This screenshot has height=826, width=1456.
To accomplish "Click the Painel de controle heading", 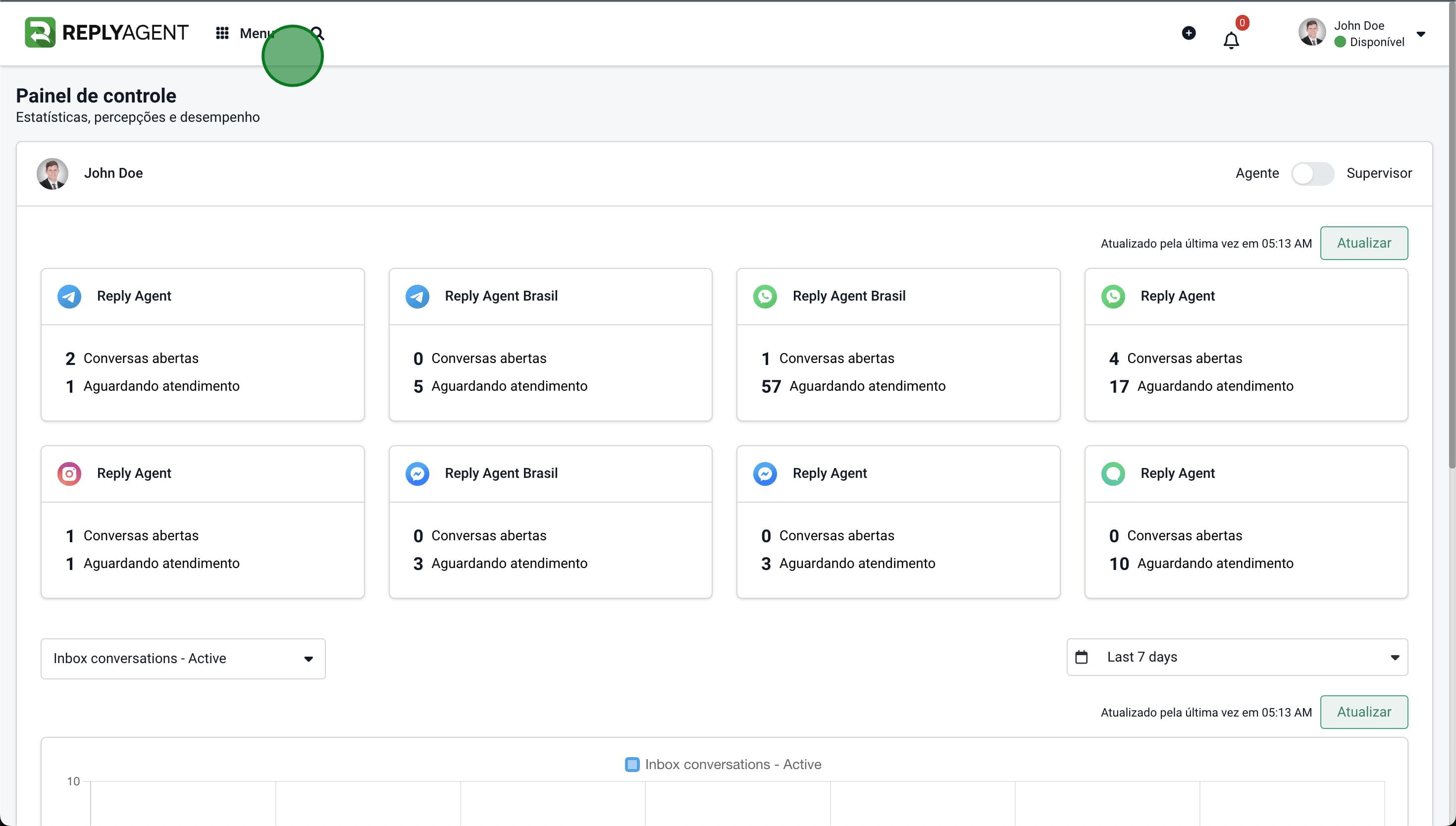I will pyautogui.click(x=96, y=95).
